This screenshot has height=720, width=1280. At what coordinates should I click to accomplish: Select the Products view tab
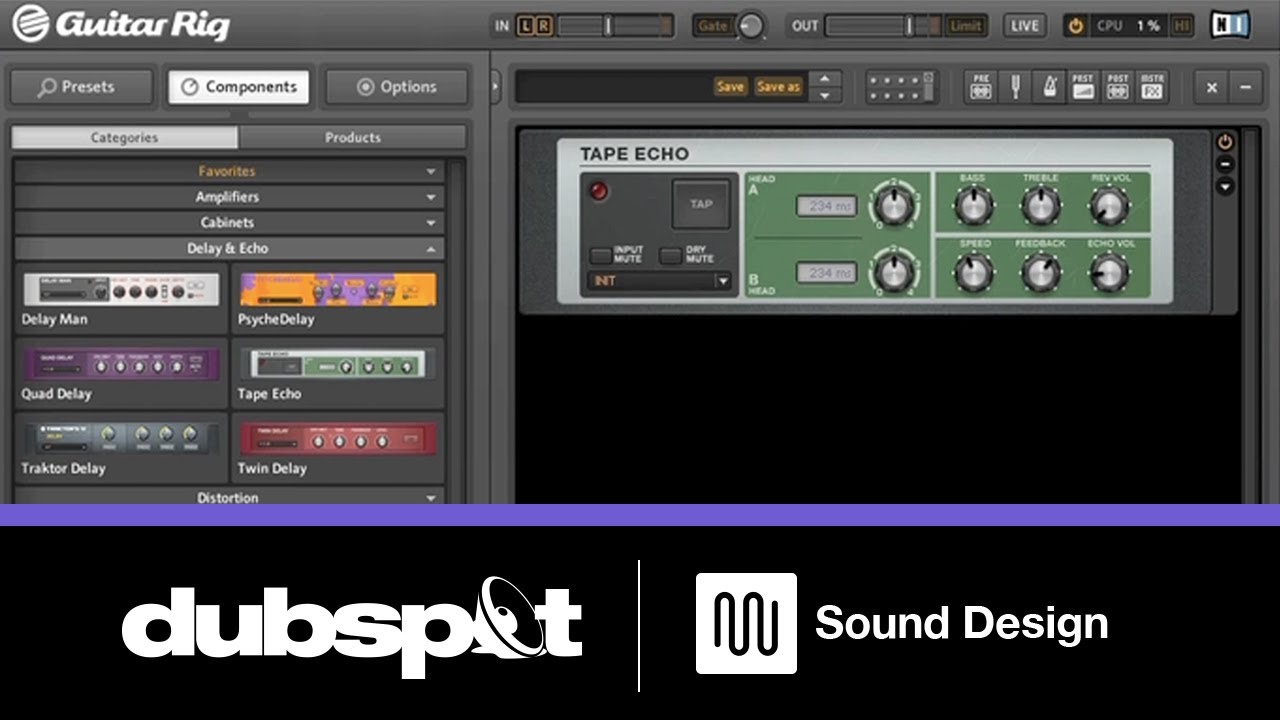pos(352,137)
